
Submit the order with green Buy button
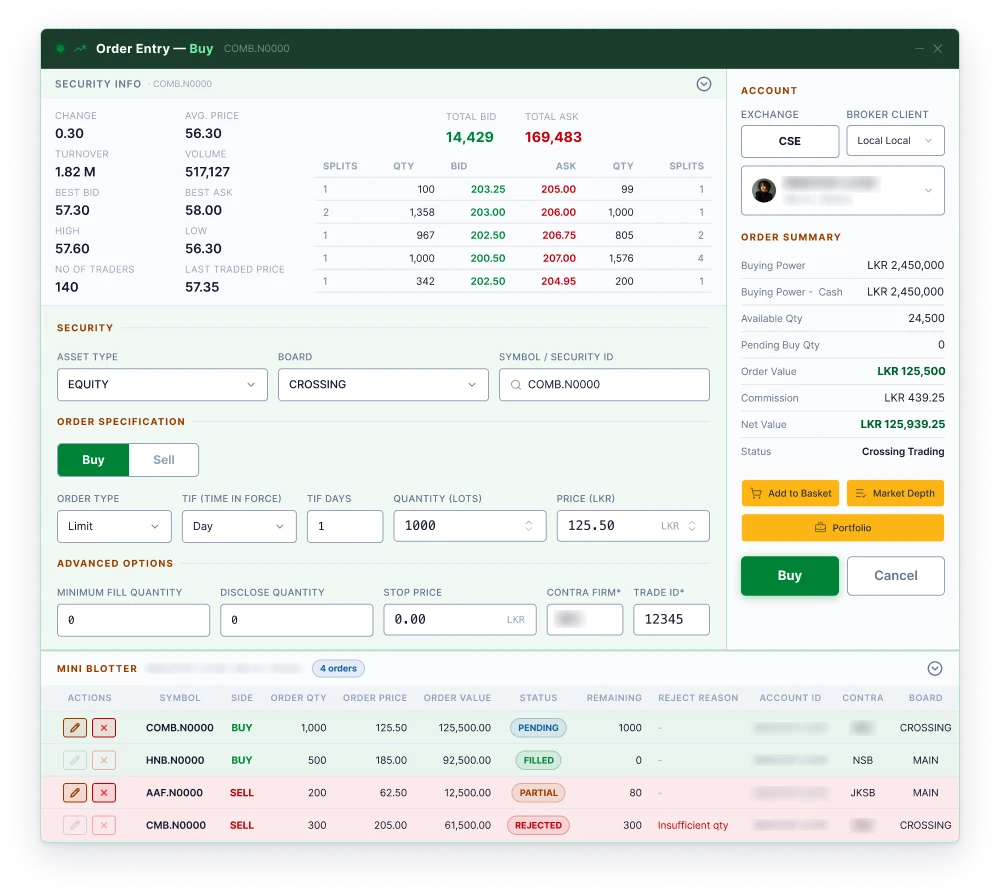[790, 575]
